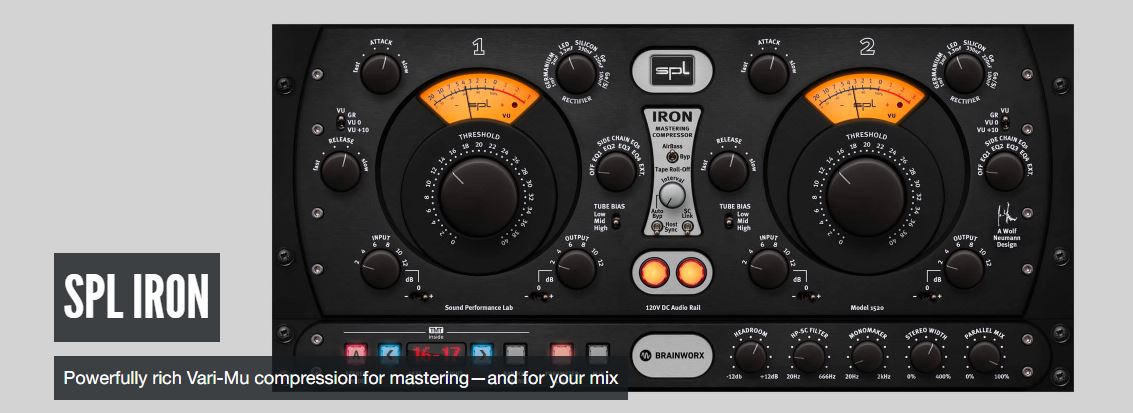Click the channel 1 Input knob
The image size is (1133, 413).
pos(380,269)
